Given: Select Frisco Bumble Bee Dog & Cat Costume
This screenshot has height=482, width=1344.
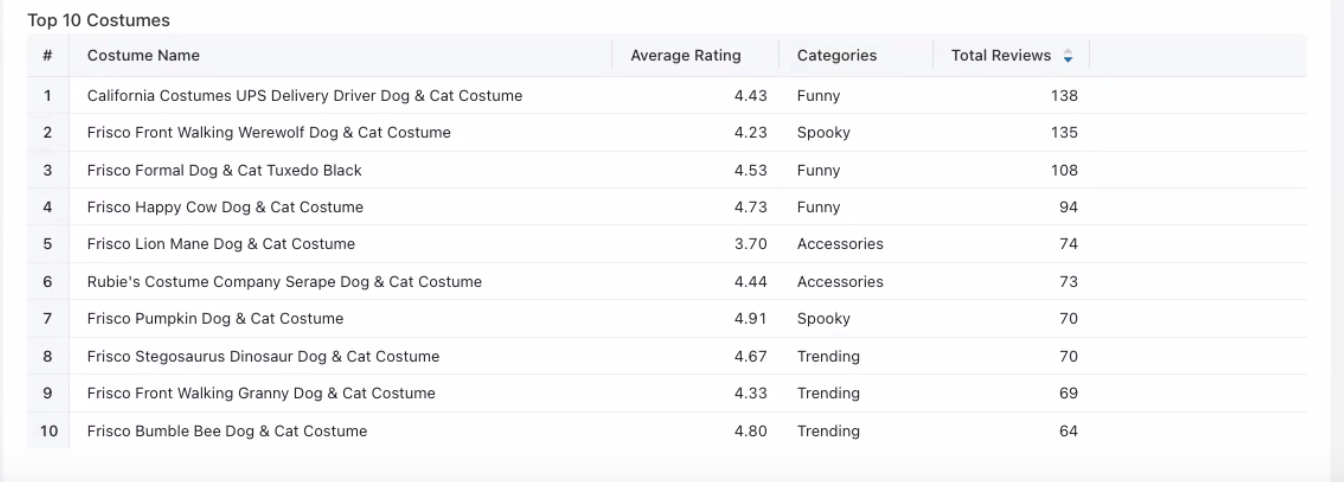Looking at the screenshot, I should (x=227, y=431).
